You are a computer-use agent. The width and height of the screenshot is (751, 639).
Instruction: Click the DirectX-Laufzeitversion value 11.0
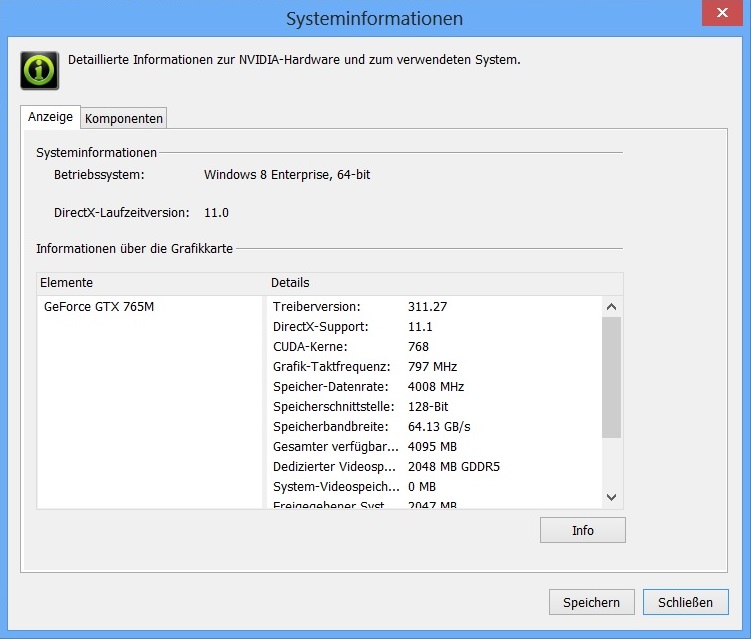click(216, 213)
